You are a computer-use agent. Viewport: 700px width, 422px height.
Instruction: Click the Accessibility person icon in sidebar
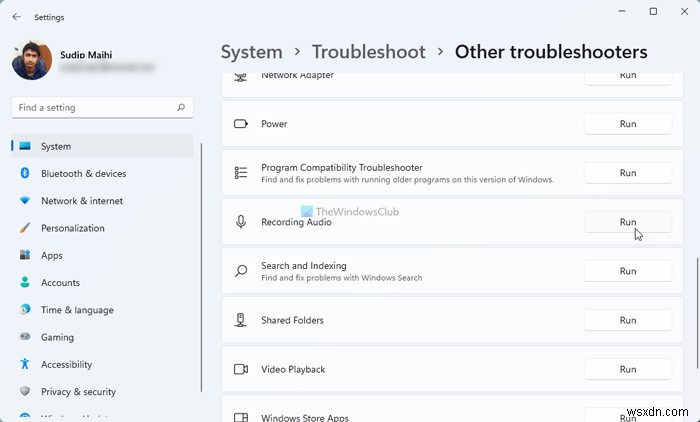(25, 365)
